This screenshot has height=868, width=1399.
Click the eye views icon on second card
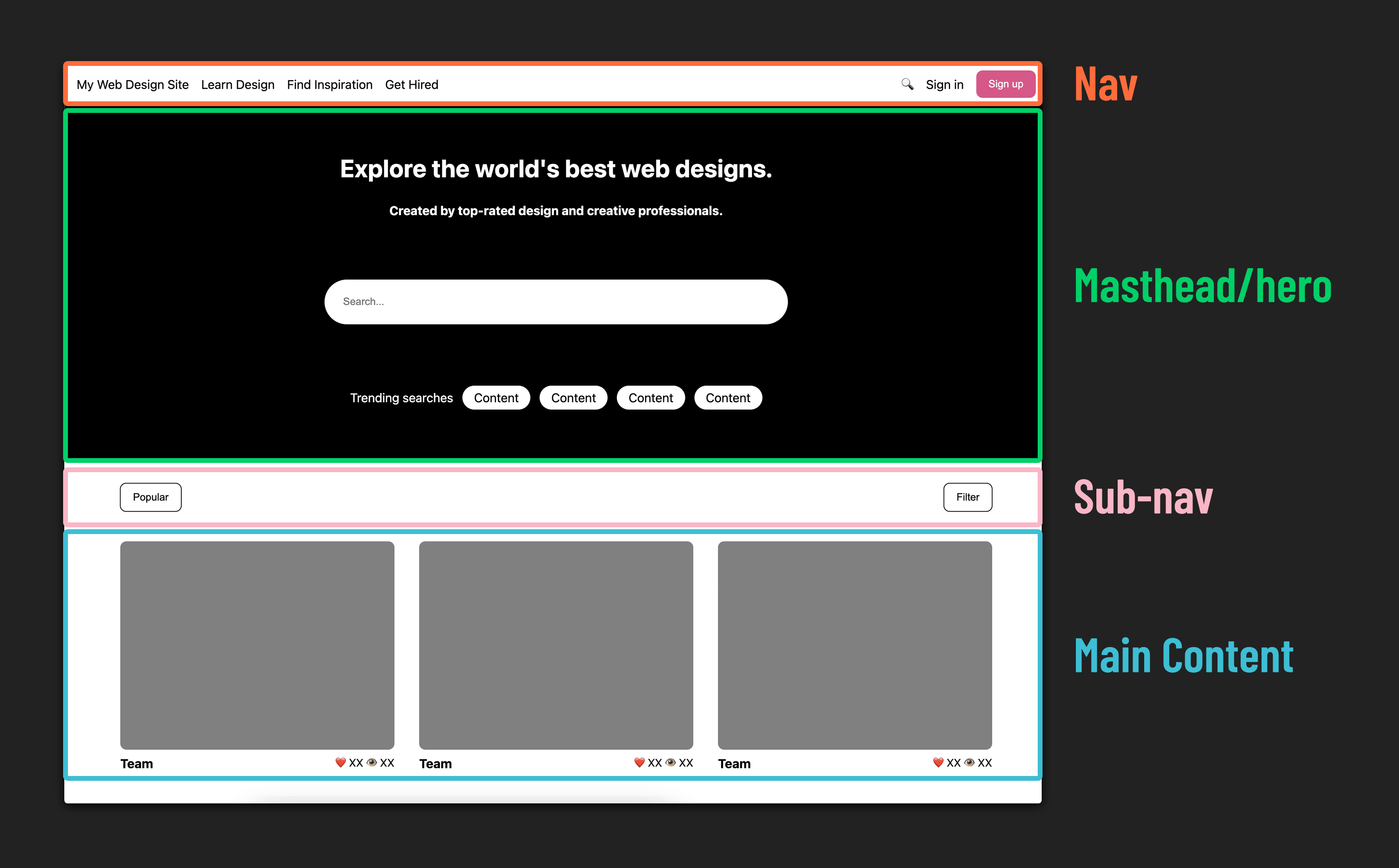(670, 762)
